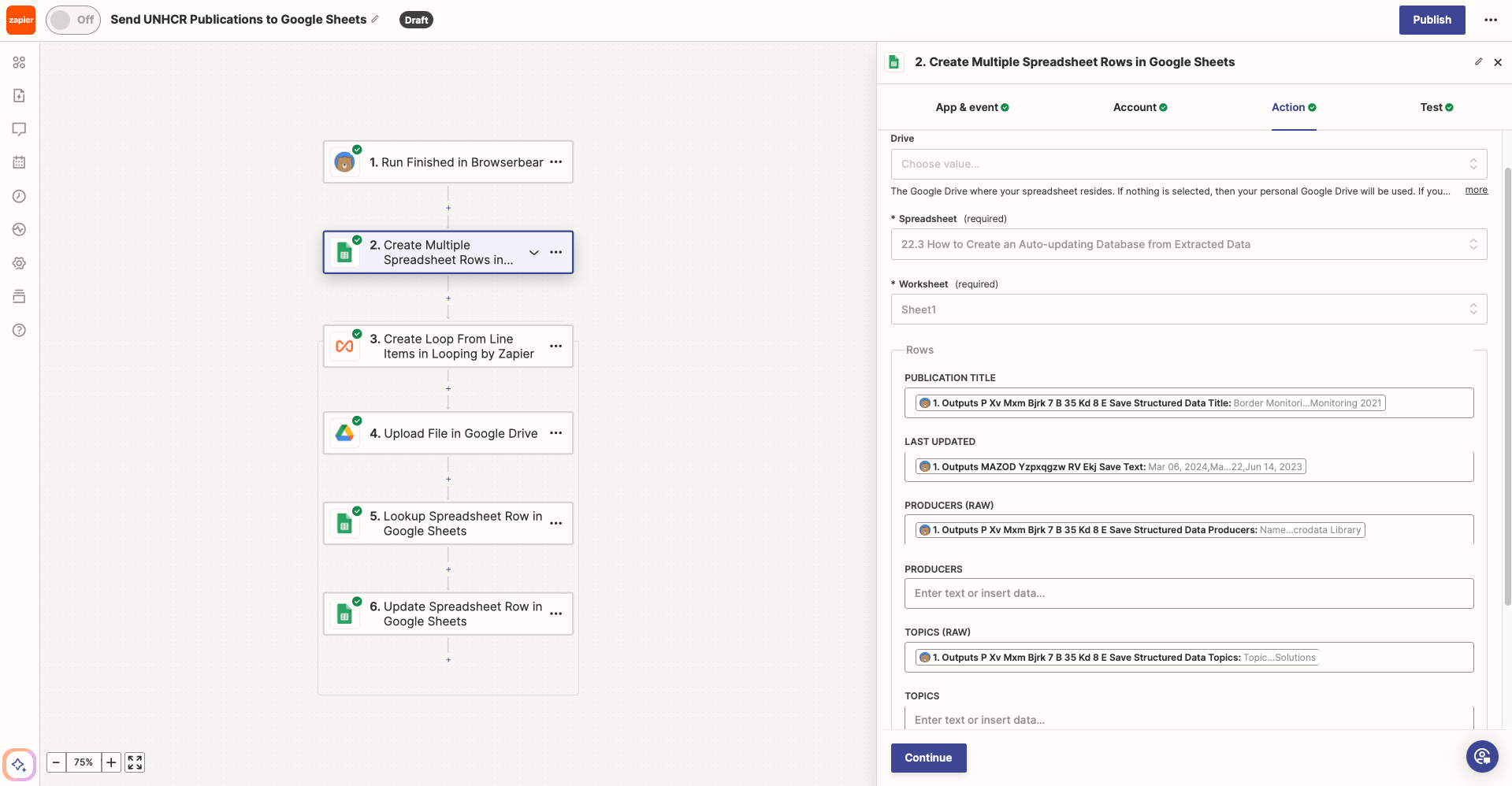Screen dimensions: 1512x786
Task: Zoom in the canvas with plus
Action: click(x=111, y=762)
